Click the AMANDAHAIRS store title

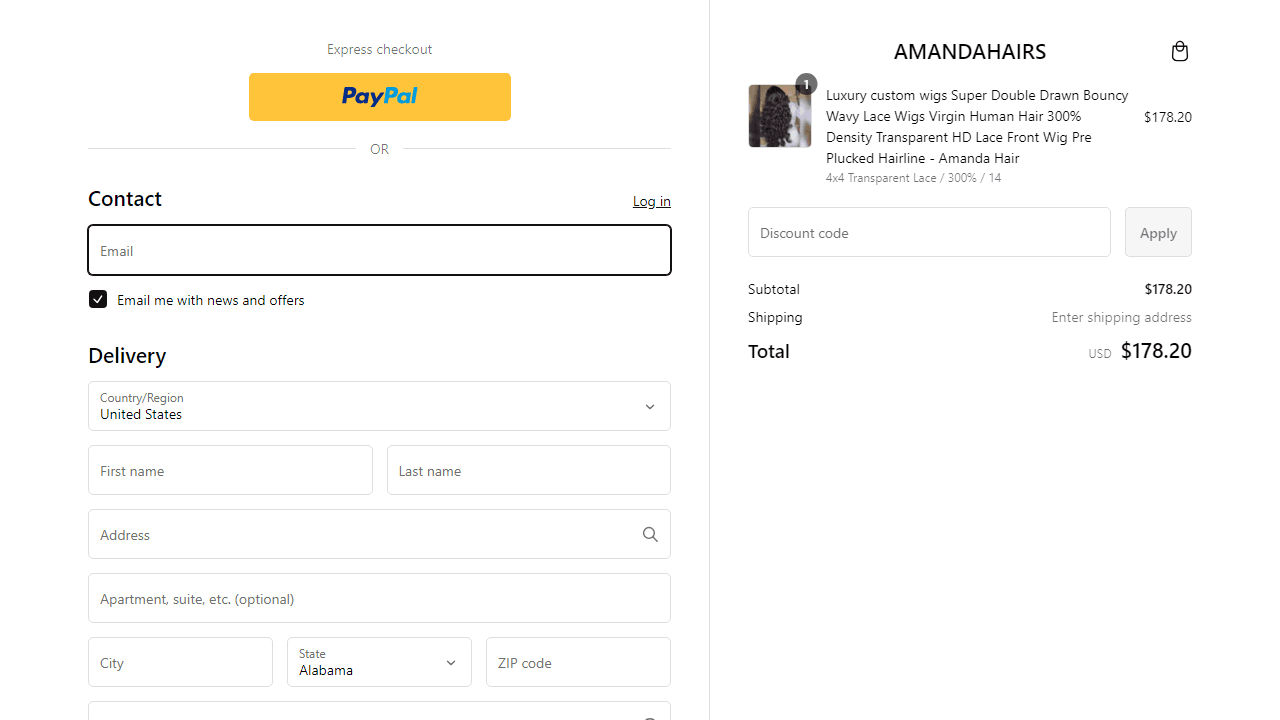tap(970, 51)
